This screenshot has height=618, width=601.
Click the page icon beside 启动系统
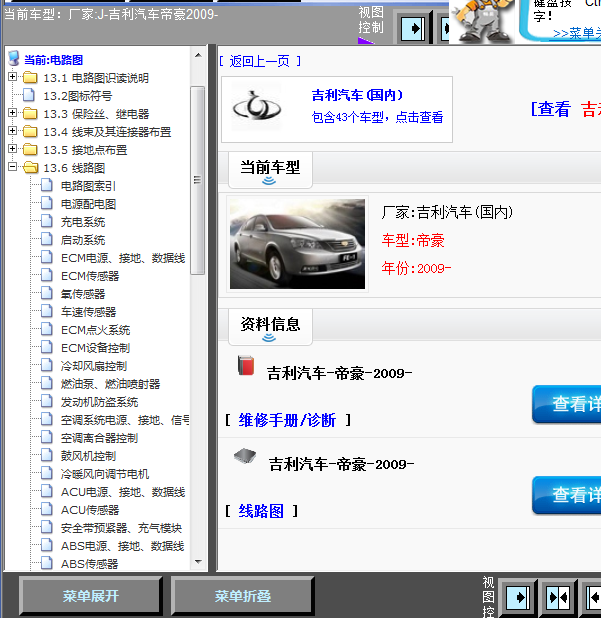(x=47, y=239)
